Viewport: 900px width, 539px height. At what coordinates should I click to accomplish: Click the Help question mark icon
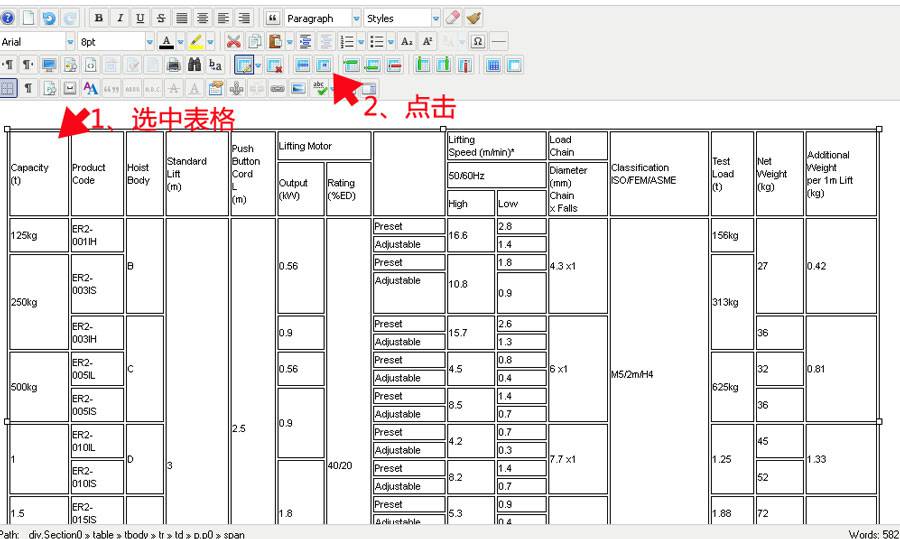(x=9, y=18)
